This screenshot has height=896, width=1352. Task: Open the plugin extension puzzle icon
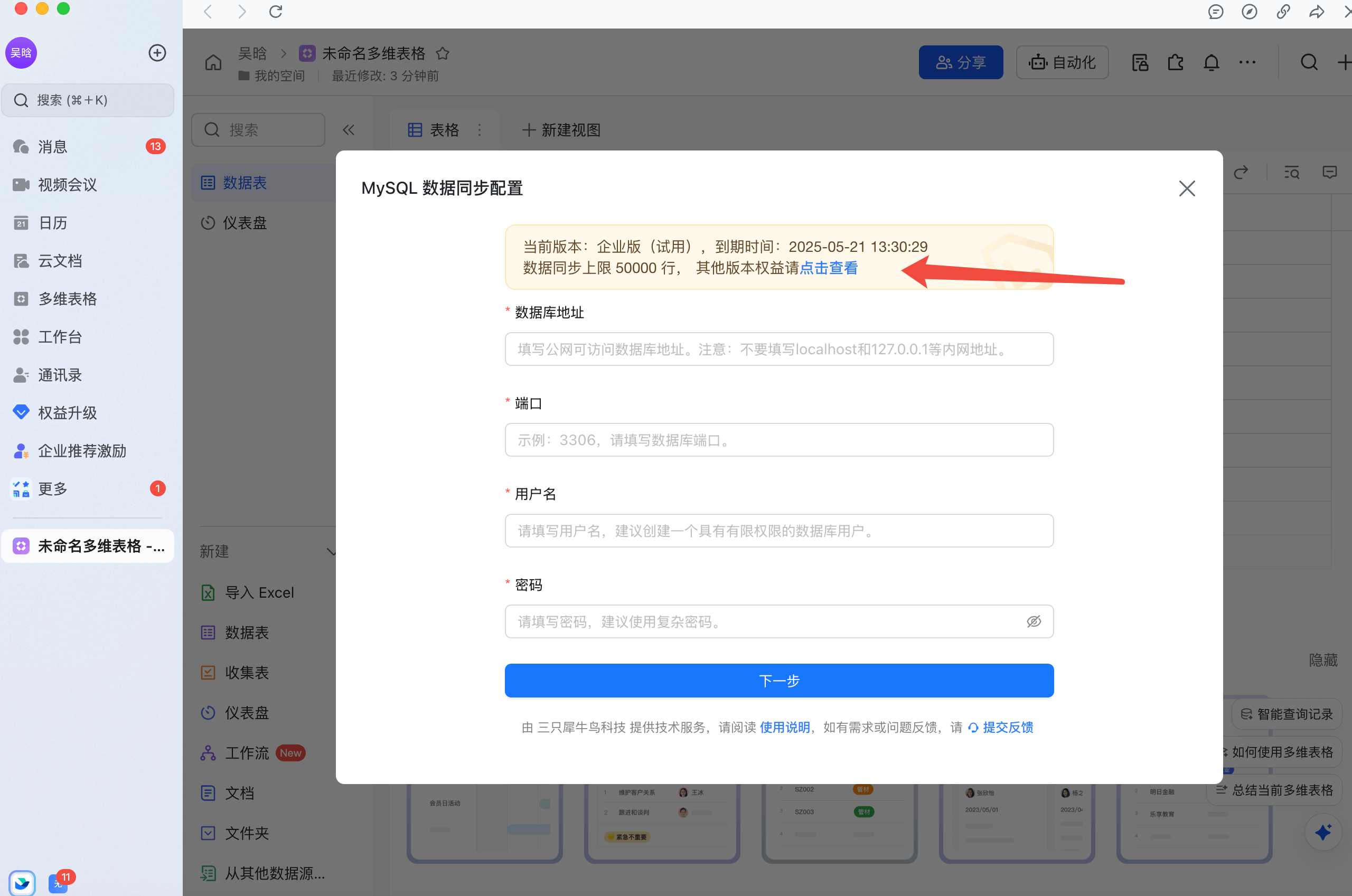click(x=1175, y=62)
